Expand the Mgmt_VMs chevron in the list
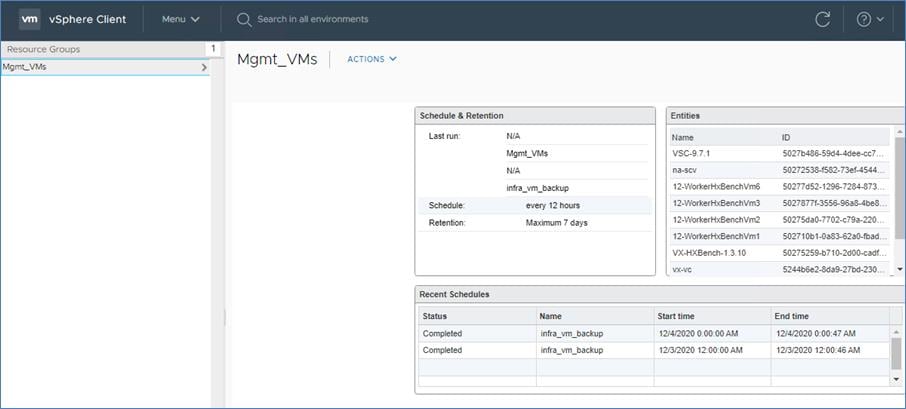This screenshot has width=906, height=409. 204,68
